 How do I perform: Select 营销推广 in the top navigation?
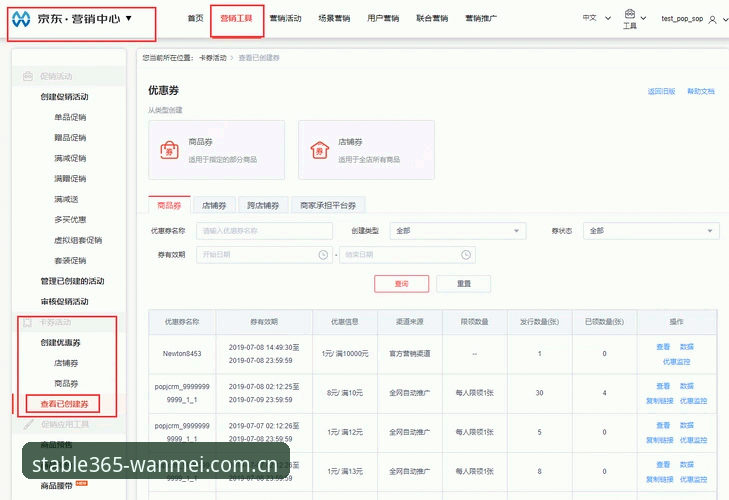[481, 19]
